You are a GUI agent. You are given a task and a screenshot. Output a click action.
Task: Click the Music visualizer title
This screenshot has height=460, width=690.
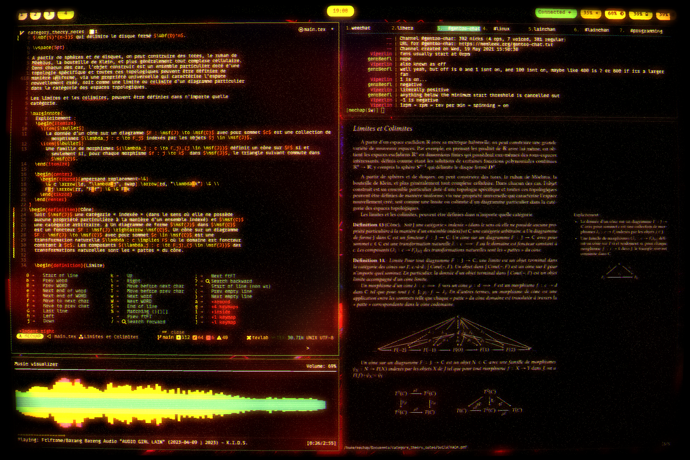pyautogui.click(x=36, y=364)
